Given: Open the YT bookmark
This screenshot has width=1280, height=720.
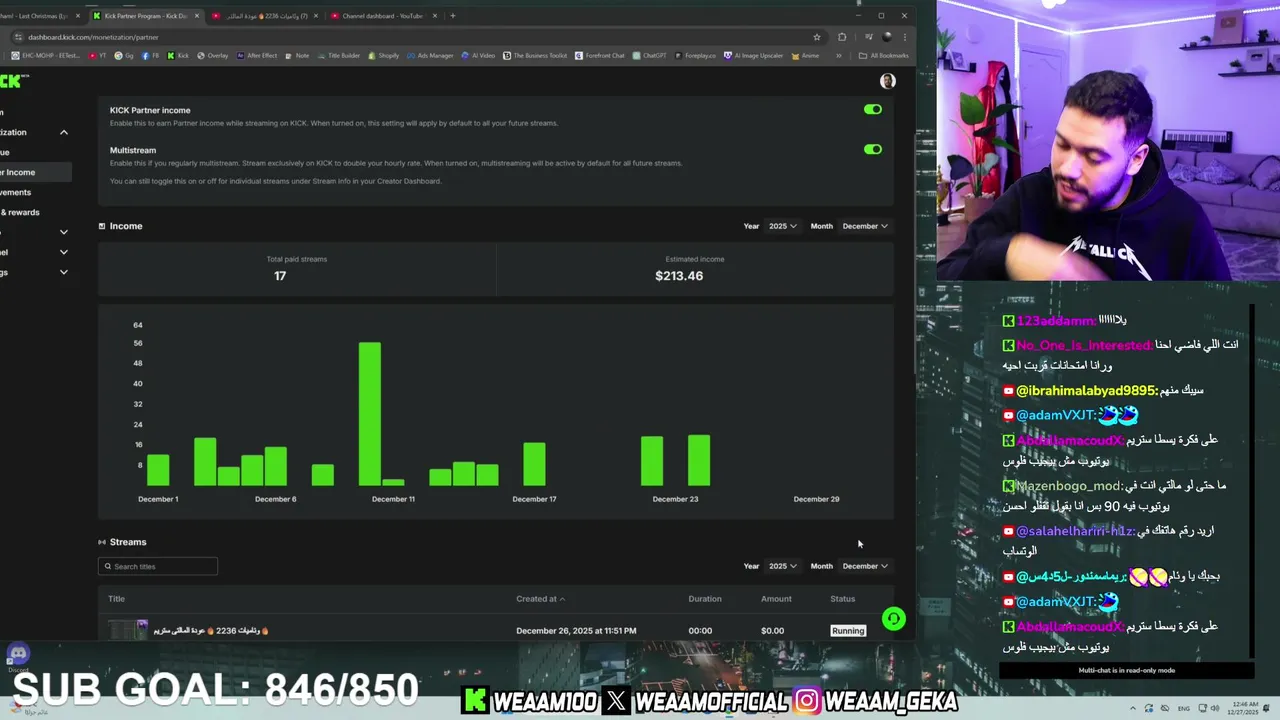Looking at the screenshot, I should pyautogui.click(x=98, y=56).
